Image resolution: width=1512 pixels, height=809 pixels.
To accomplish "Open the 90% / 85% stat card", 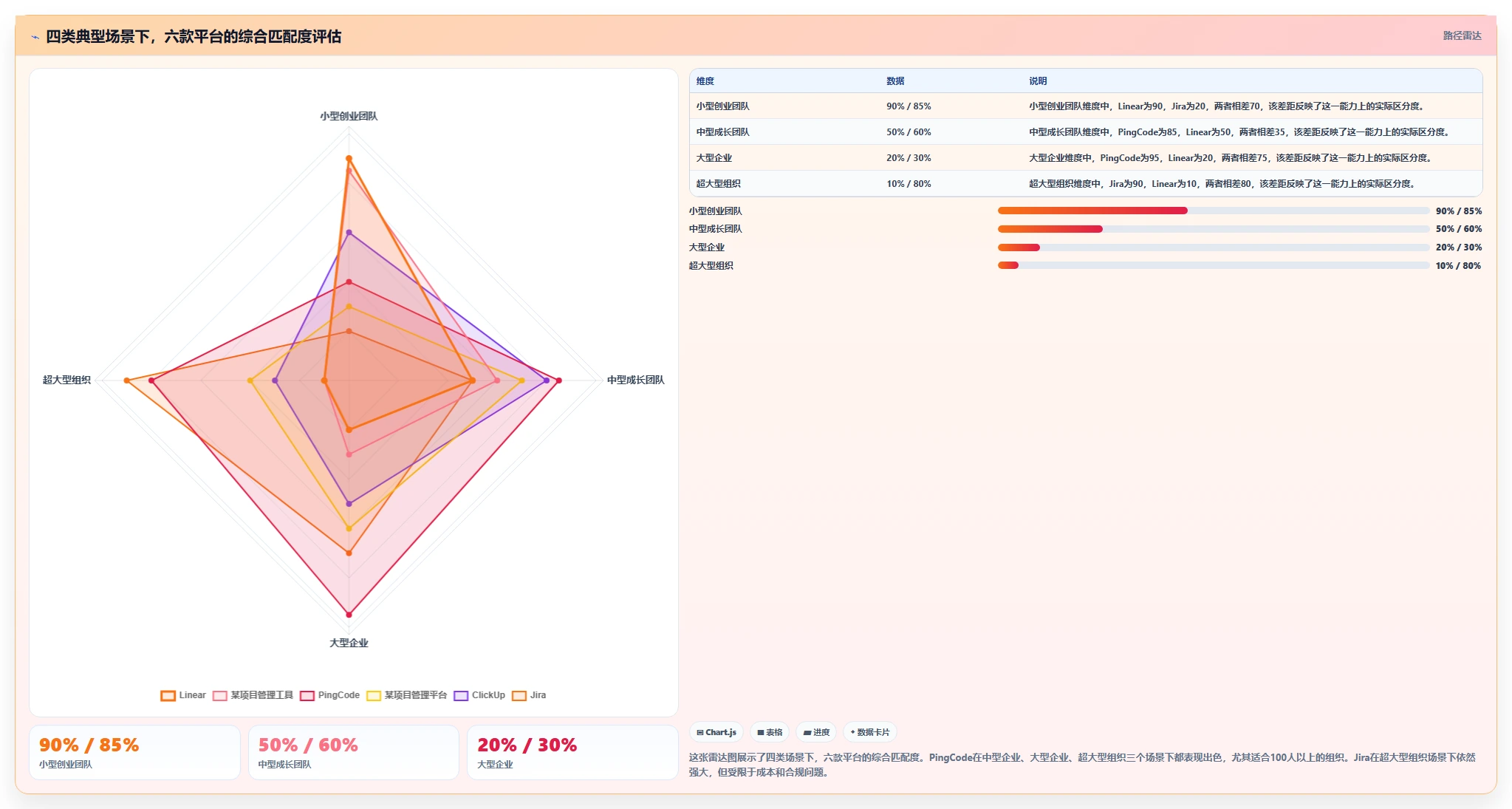I will coord(134,752).
